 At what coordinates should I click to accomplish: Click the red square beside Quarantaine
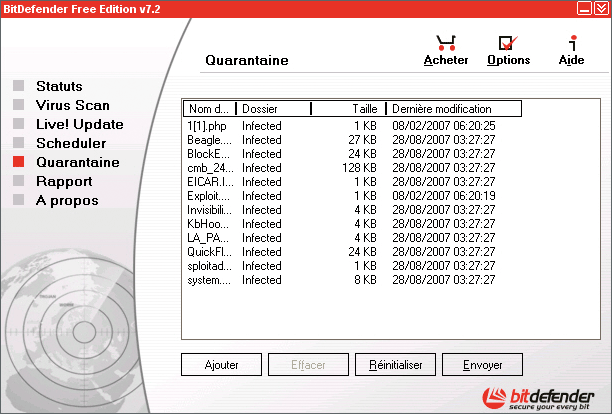(18, 162)
